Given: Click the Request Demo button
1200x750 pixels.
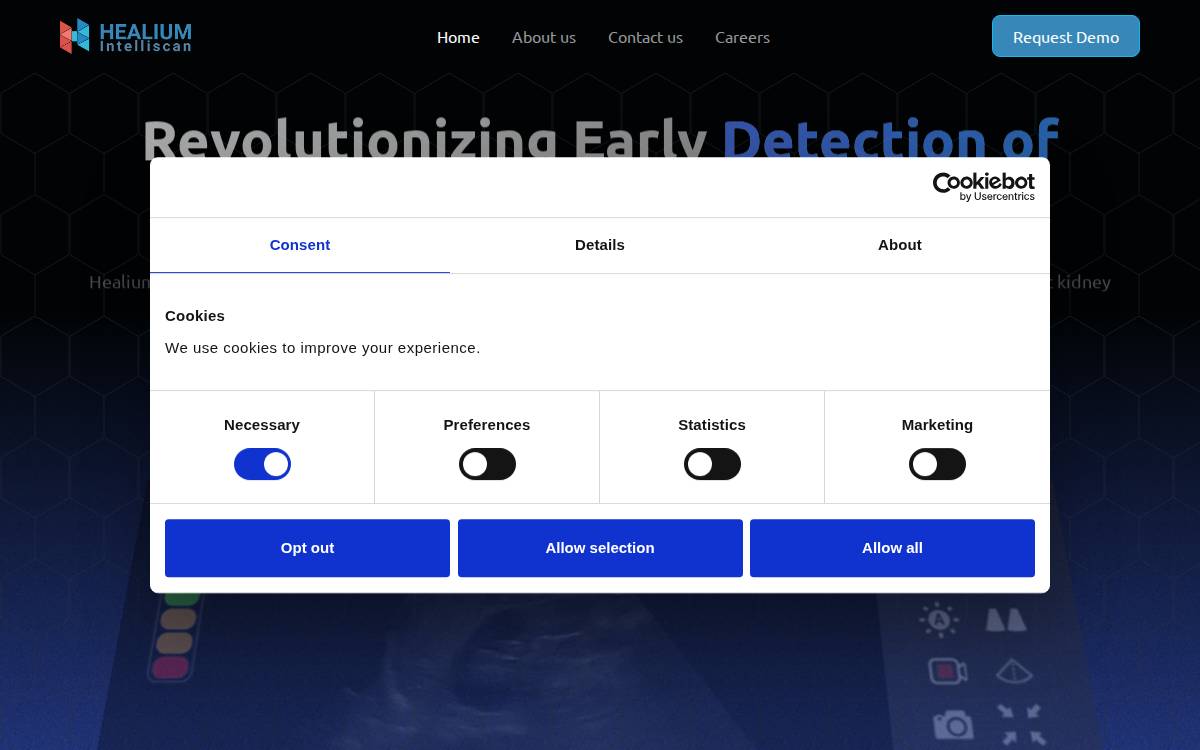Looking at the screenshot, I should click(x=1066, y=36).
